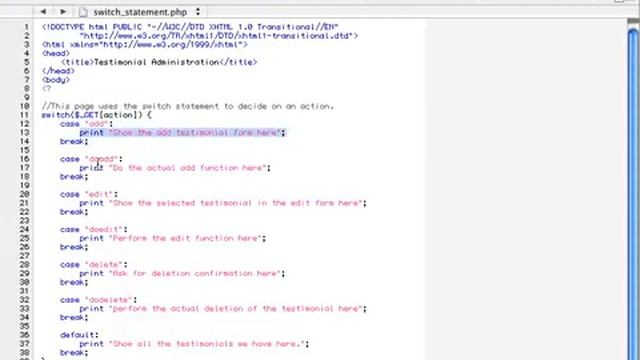Click break; on line 14
The height and width of the screenshot is (360, 640).
74,141
